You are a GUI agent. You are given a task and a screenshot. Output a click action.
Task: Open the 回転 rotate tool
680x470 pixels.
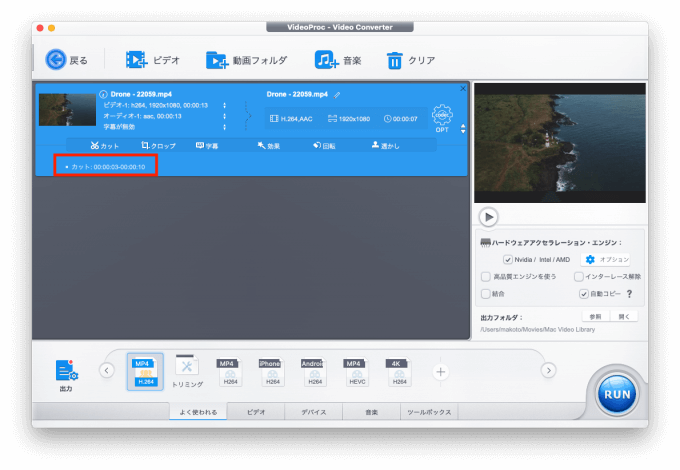tap(324, 146)
